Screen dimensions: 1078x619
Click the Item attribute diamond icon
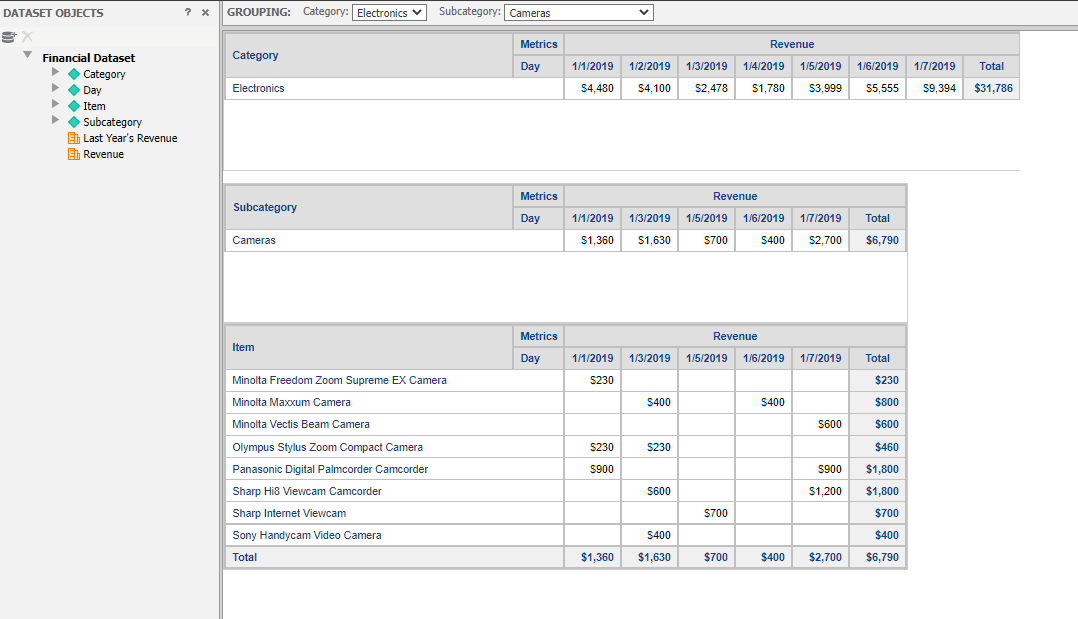point(74,106)
